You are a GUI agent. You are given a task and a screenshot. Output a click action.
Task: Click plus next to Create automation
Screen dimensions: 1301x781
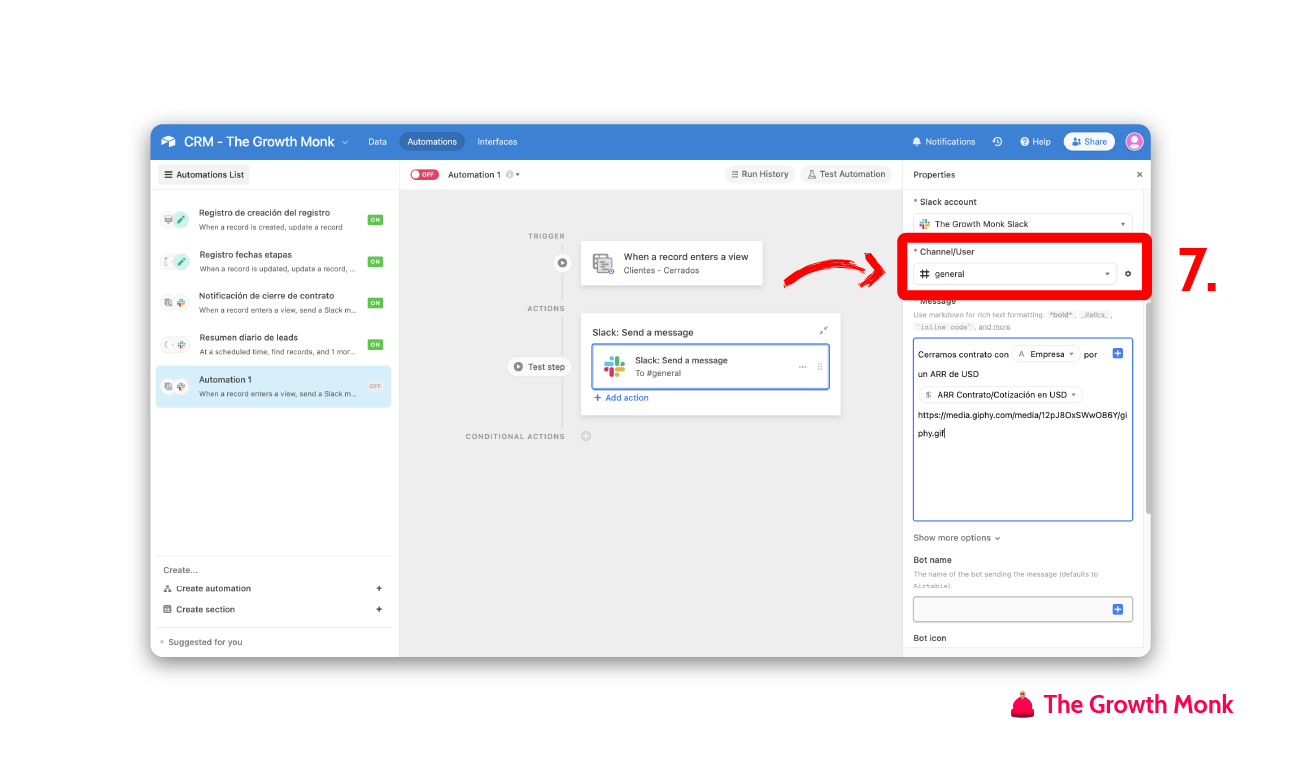(379, 589)
